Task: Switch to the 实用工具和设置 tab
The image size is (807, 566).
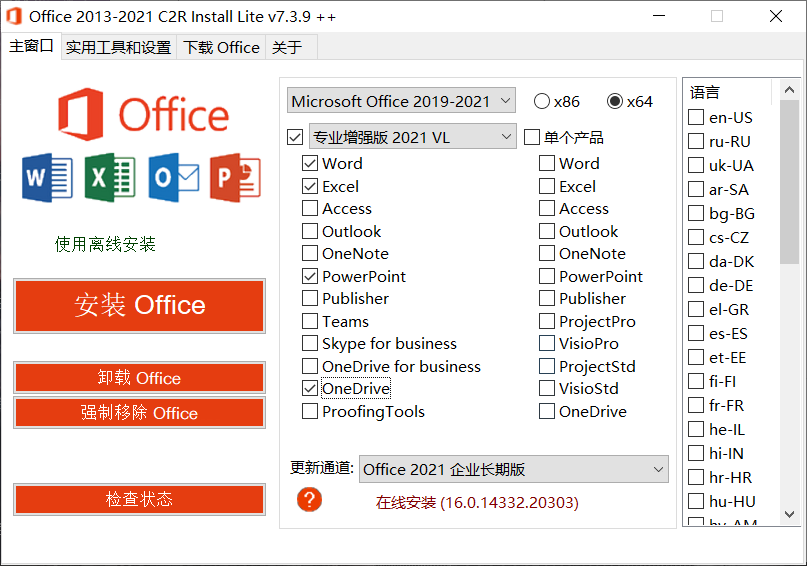Action: [x=118, y=47]
